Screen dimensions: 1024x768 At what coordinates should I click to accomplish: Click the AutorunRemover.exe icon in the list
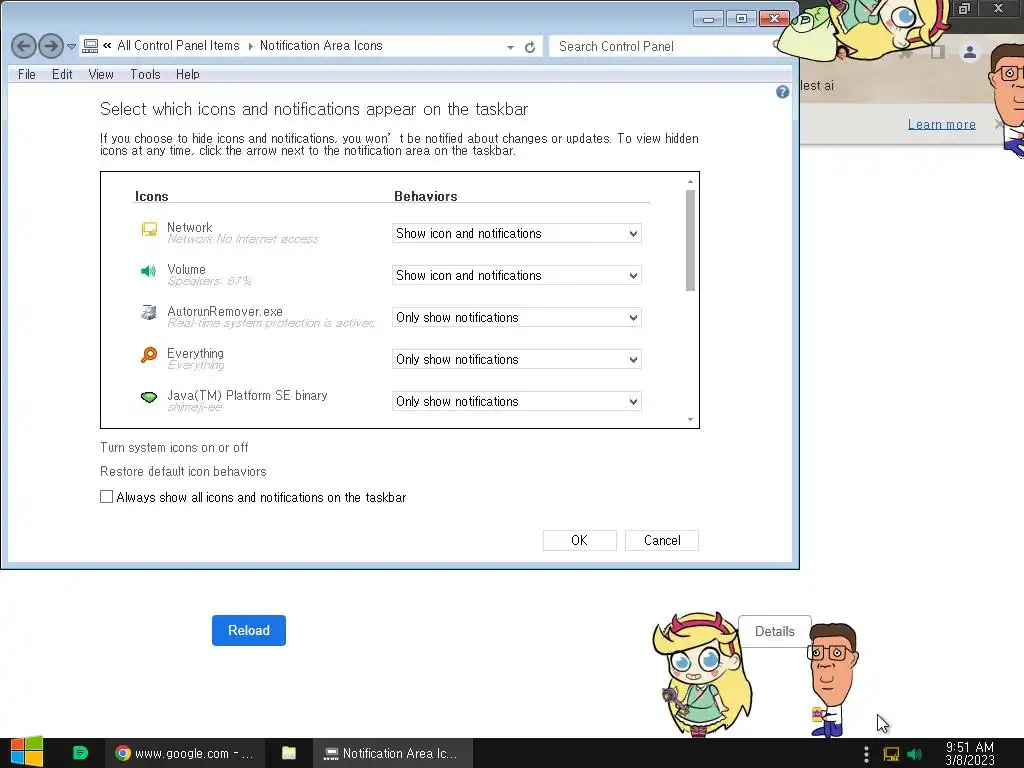[x=149, y=313]
